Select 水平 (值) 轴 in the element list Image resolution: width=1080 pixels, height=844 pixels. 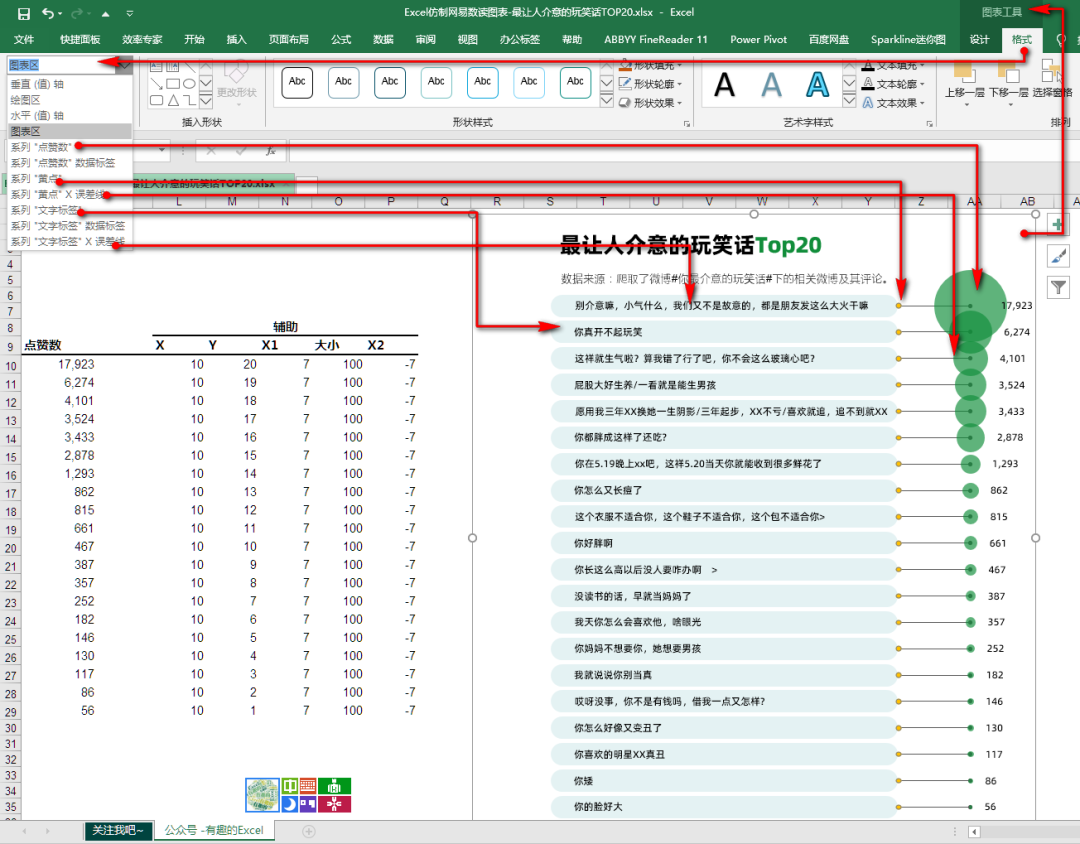(x=70, y=116)
